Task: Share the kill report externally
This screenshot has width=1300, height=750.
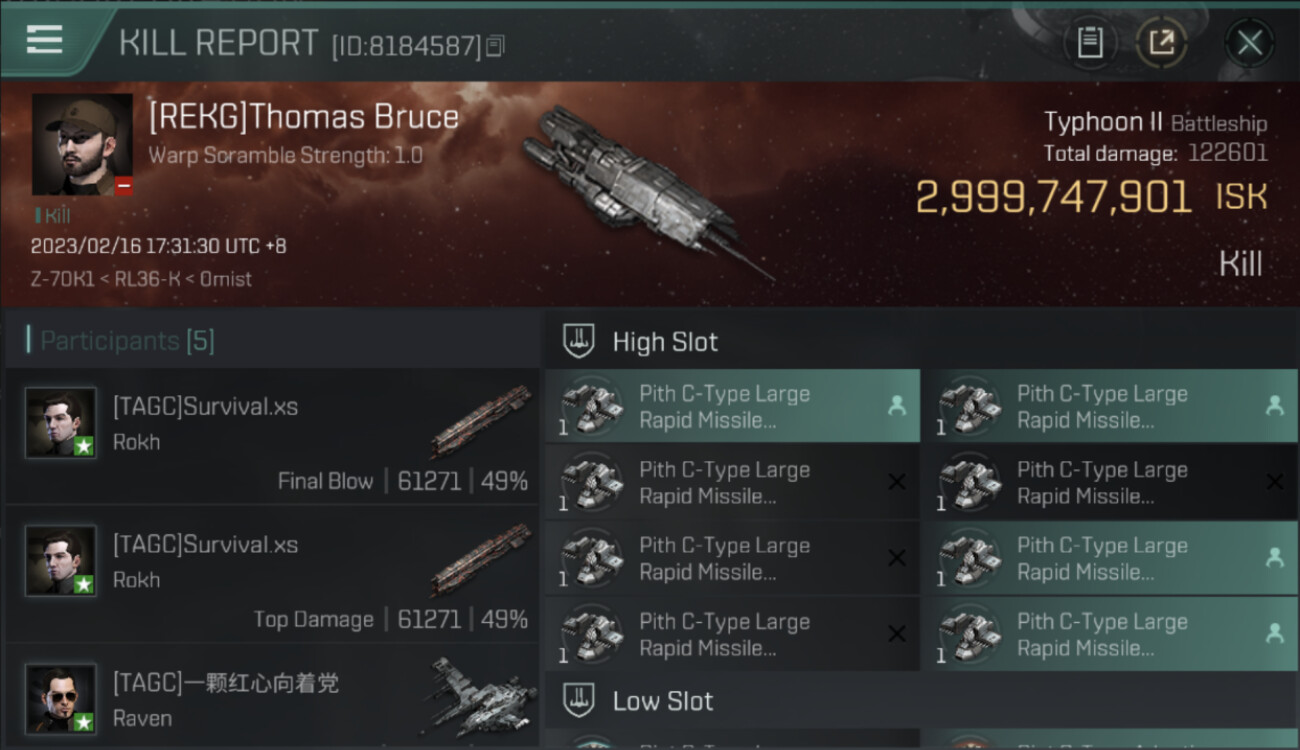Action: click(x=1161, y=43)
